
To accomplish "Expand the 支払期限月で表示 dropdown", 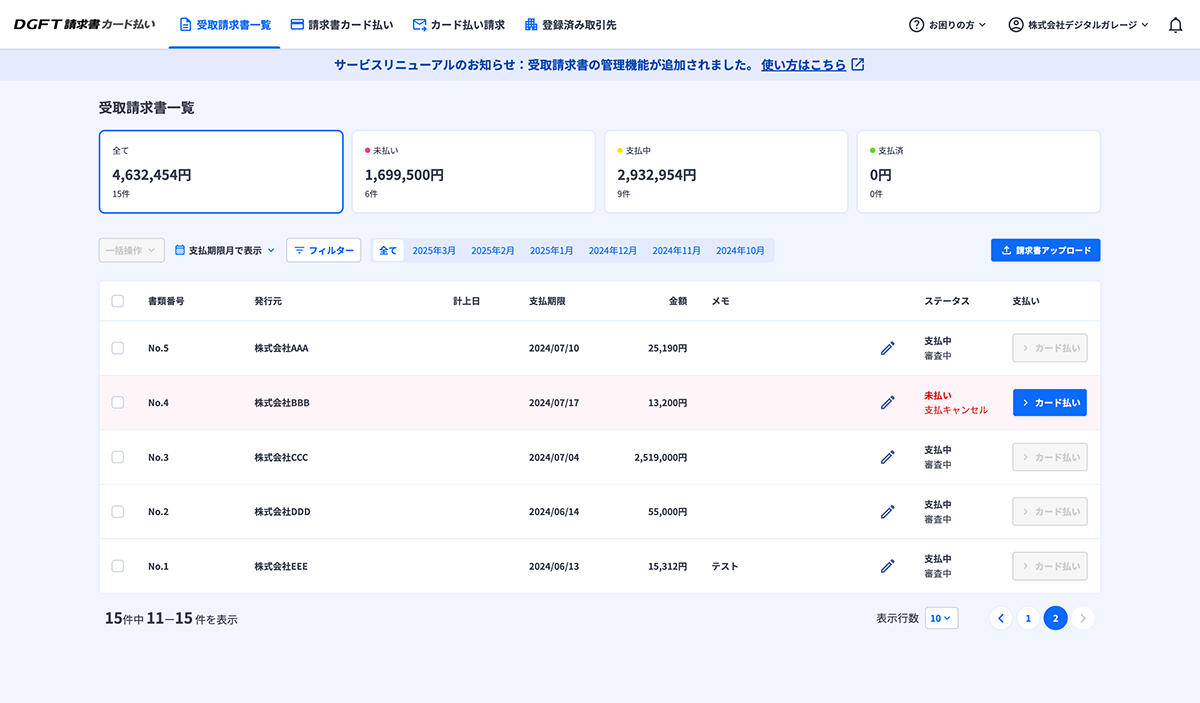I will [224, 250].
